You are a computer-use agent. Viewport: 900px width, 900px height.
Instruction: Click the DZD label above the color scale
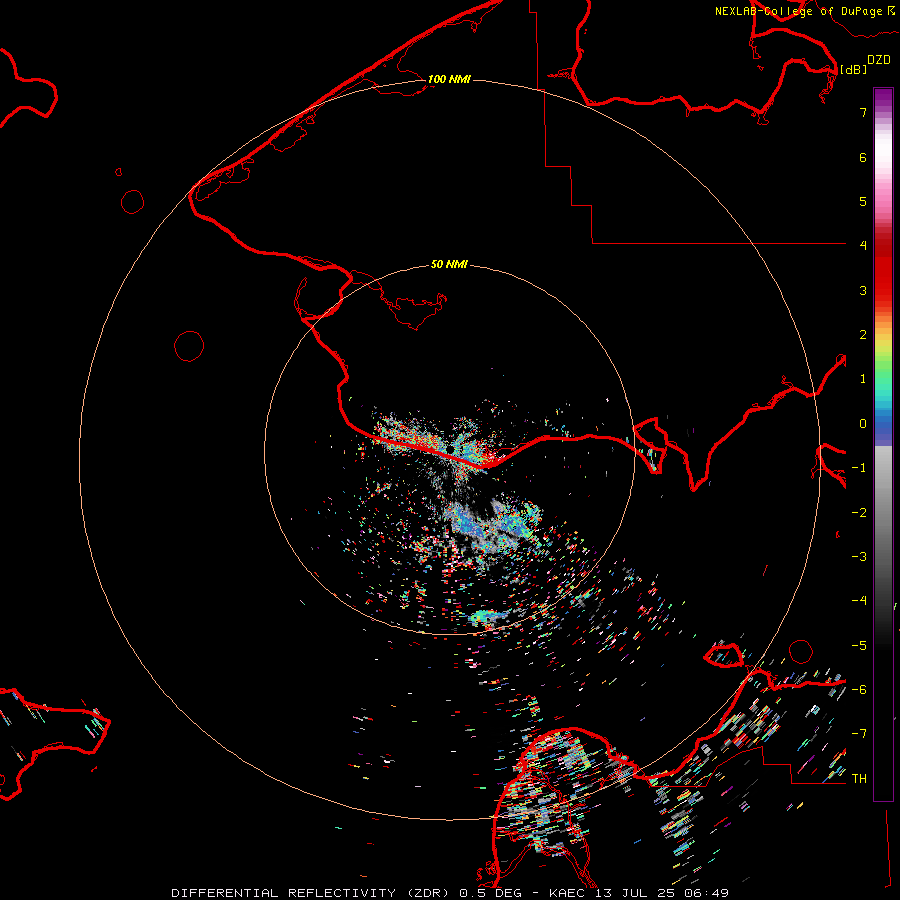click(879, 60)
